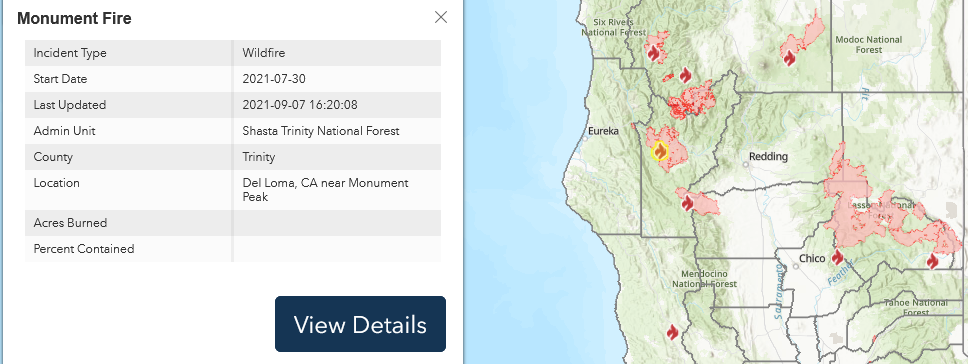Click the Redding city label on map
The width and height of the screenshot is (968, 364).
768,157
